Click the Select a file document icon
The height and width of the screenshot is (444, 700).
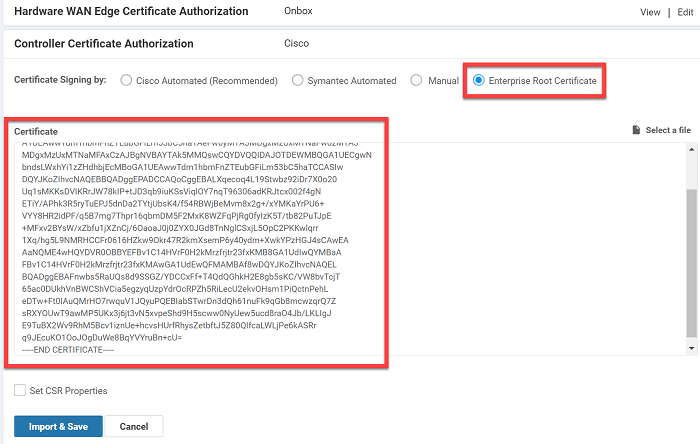637,130
